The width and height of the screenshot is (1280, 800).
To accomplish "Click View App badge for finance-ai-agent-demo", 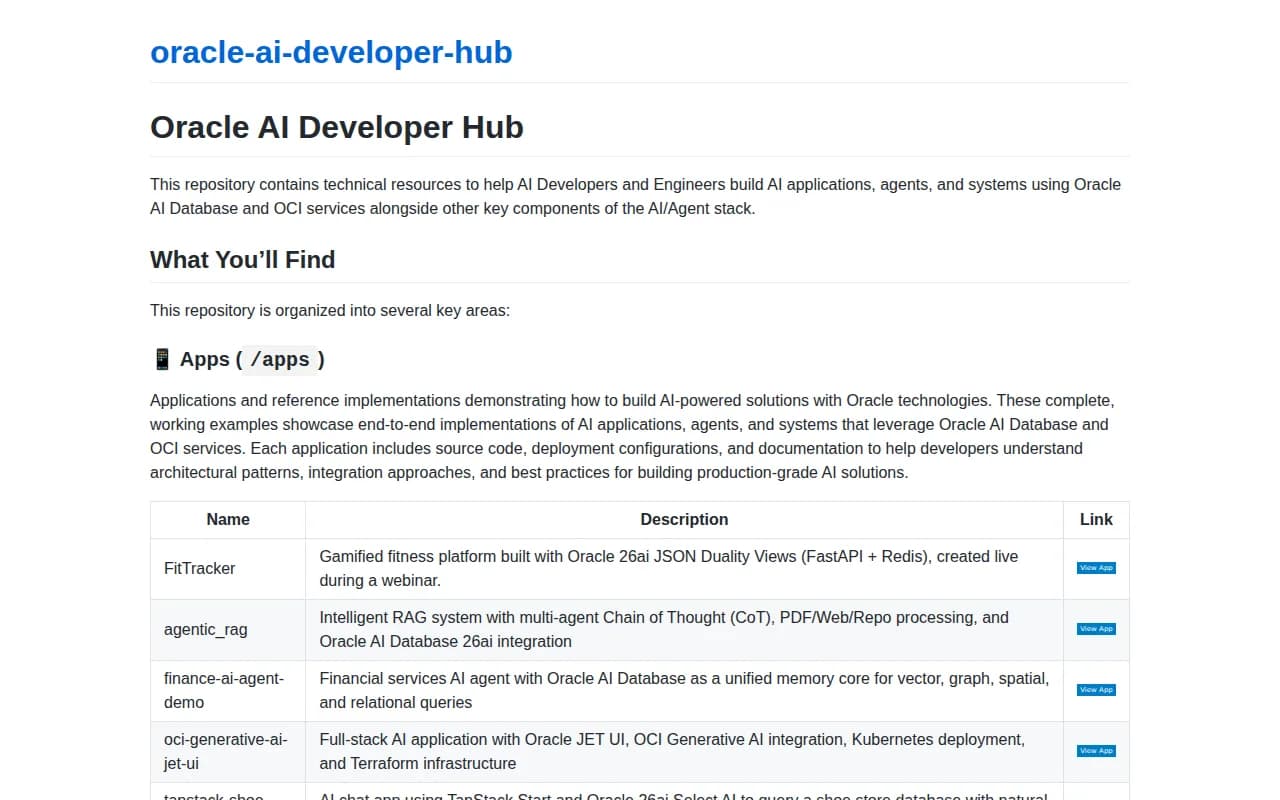I will pos(1096,690).
